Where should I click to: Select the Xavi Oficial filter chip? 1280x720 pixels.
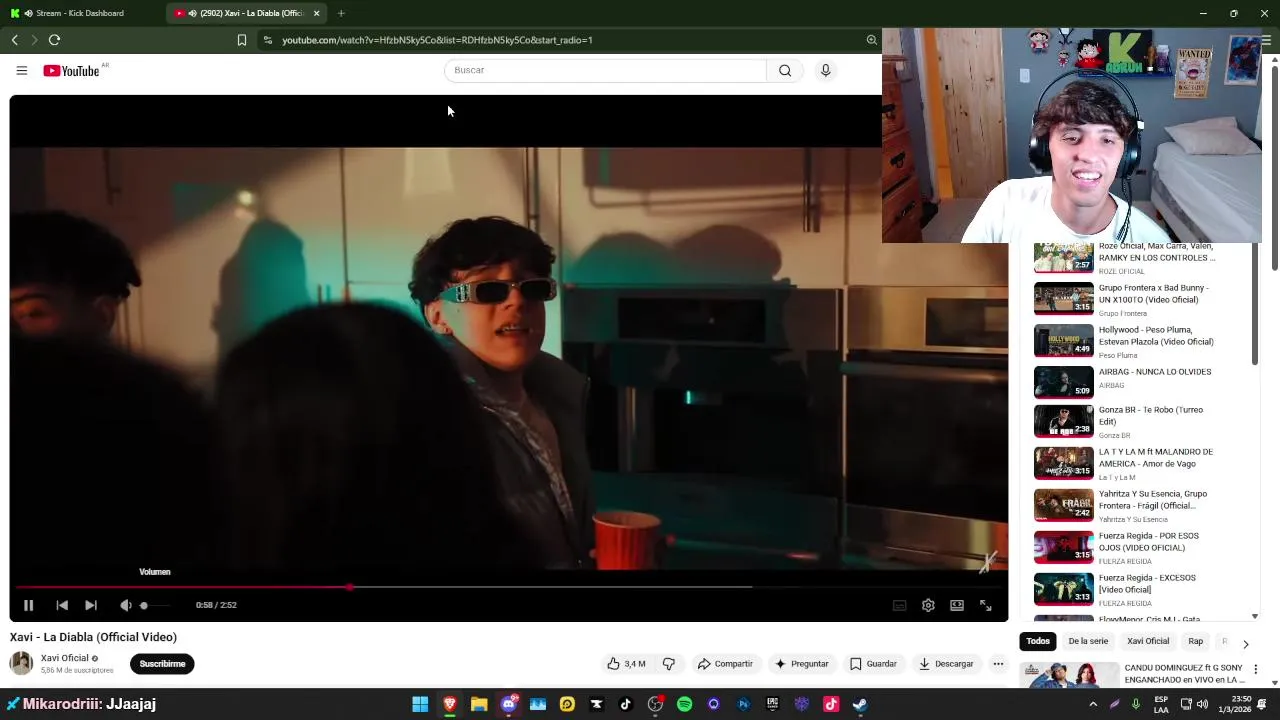point(1148,641)
